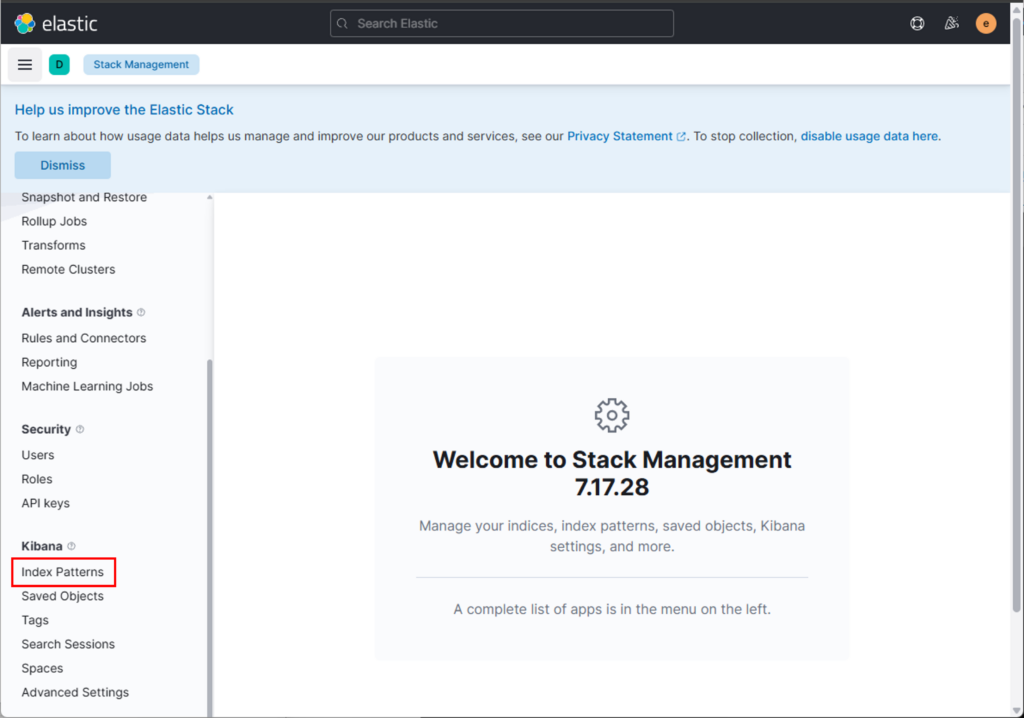The height and width of the screenshot is (718, 1024).
Task: Click the Security section heading
Action: (x=46, y=429)
